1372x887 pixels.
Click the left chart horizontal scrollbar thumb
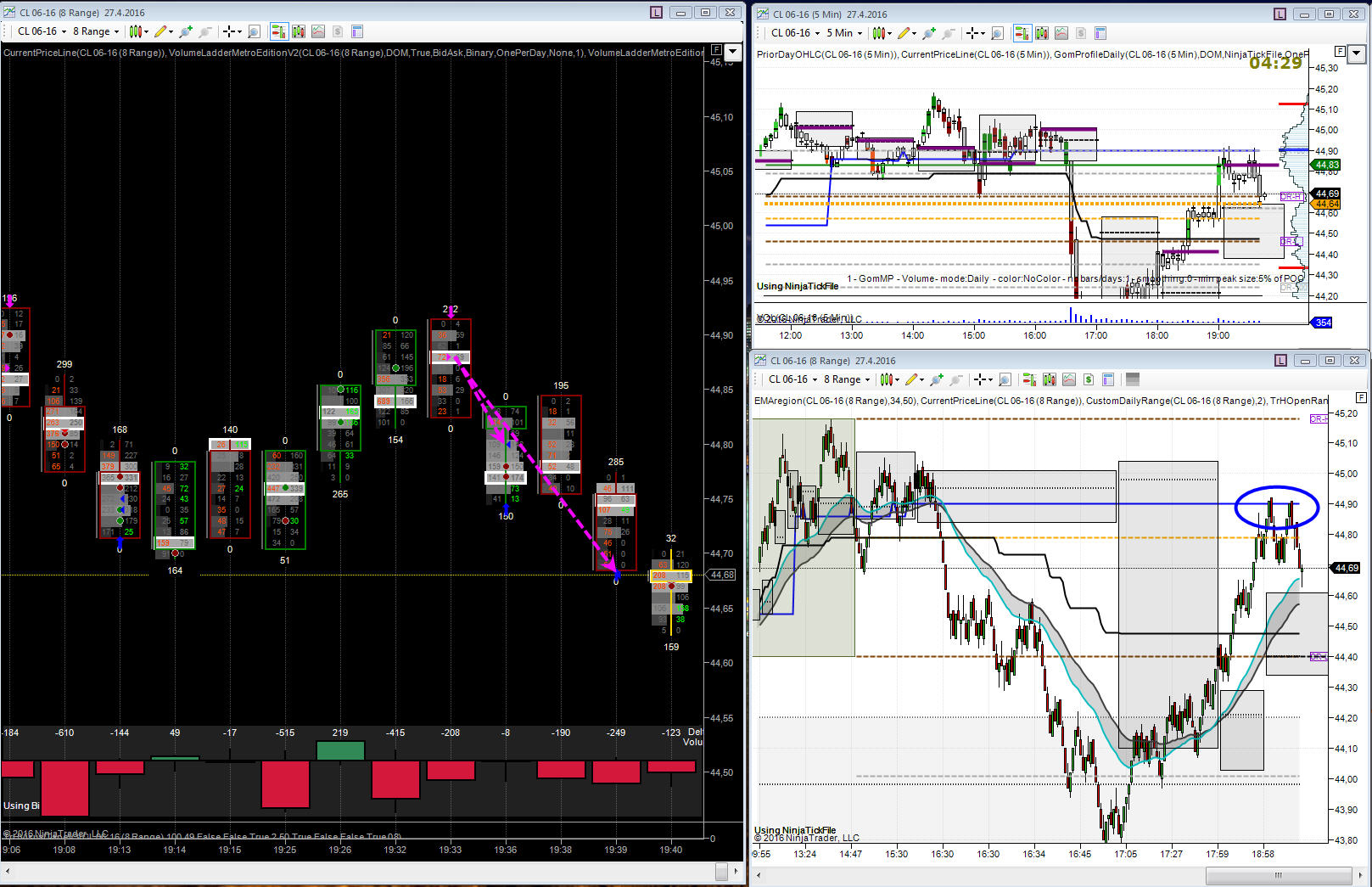pos(721,872)
